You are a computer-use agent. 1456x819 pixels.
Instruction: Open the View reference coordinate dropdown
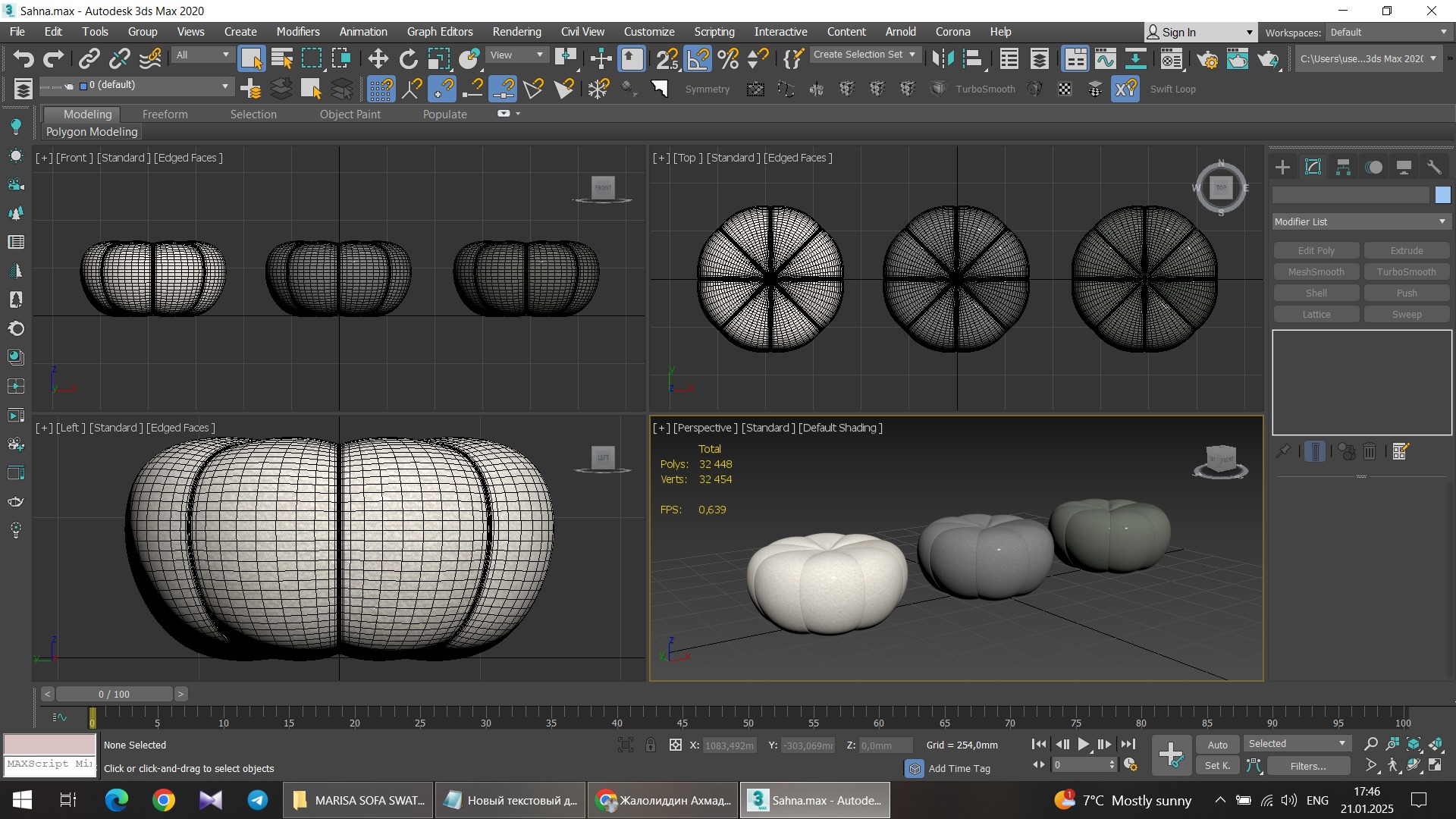click(517, 55)
